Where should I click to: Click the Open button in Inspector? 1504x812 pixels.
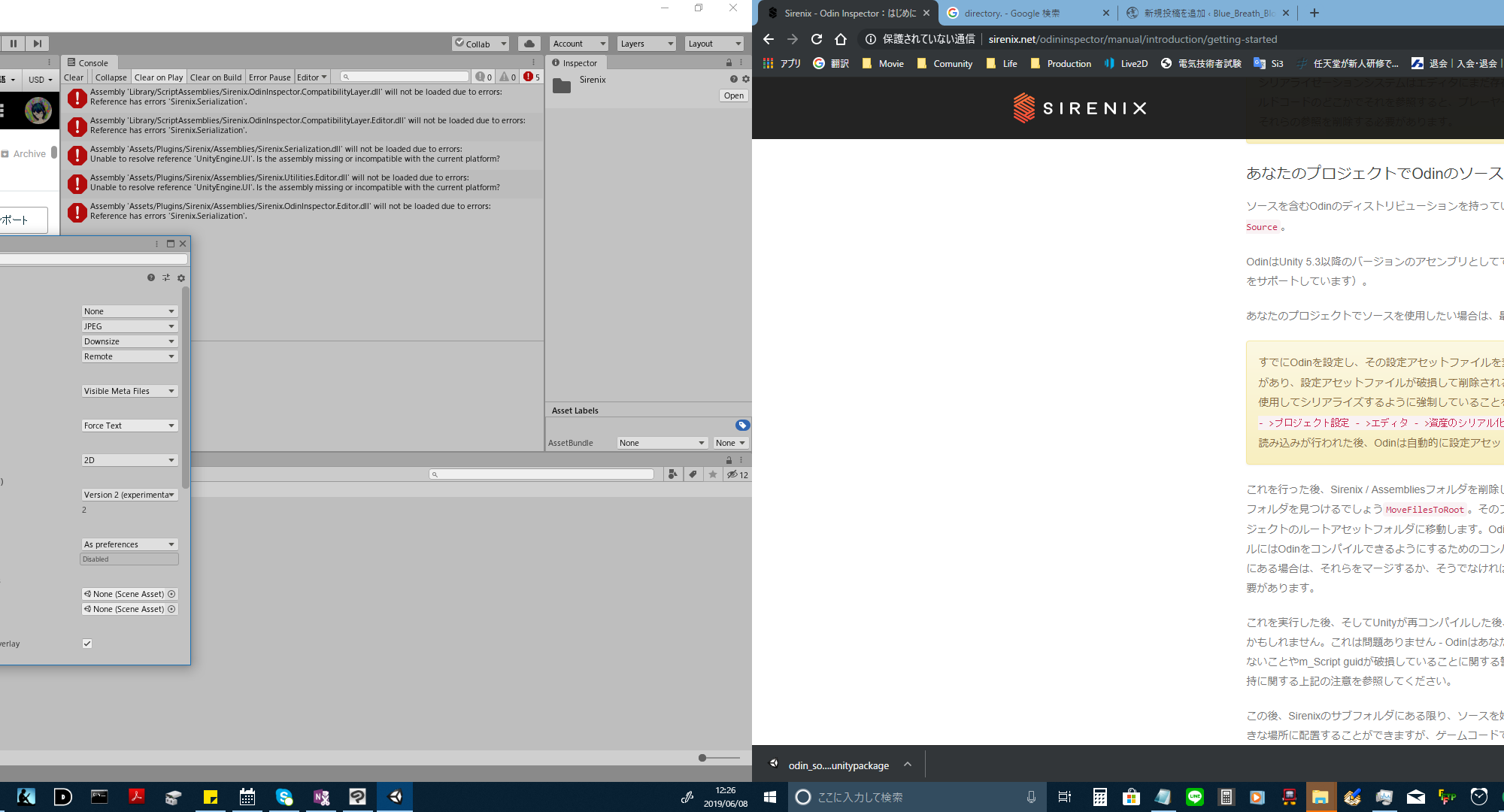pyautogui.click(x=734, y=95)
